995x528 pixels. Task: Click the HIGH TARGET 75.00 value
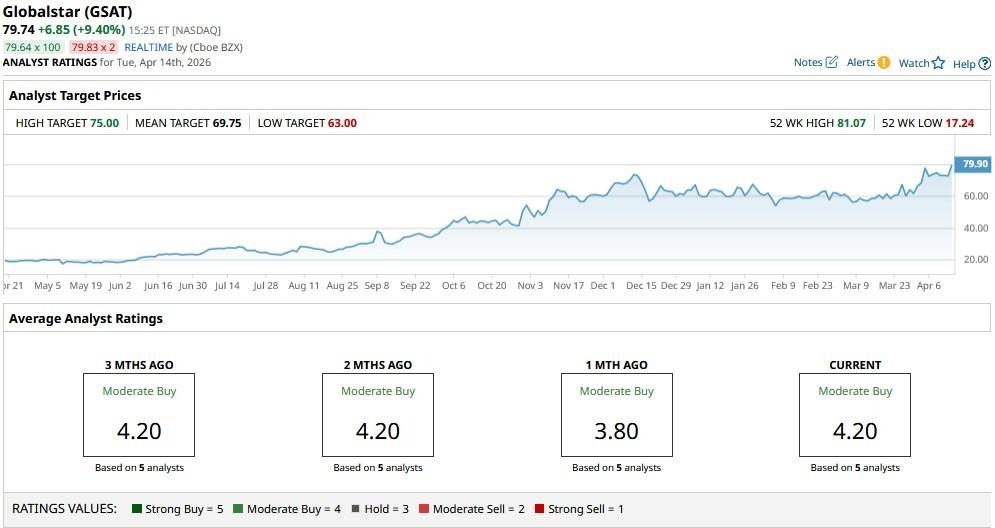[x=104, y=123]
